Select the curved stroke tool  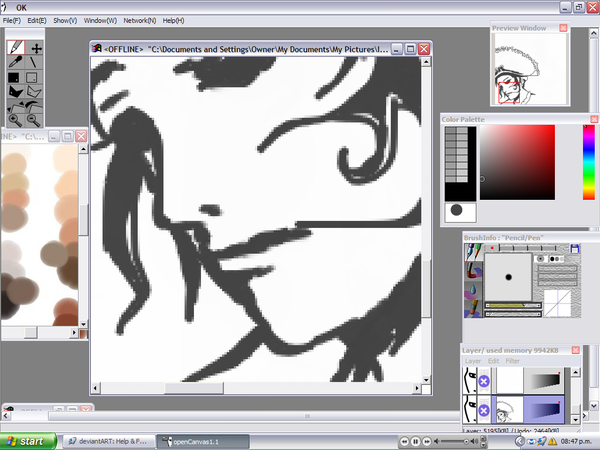[34, 106]
